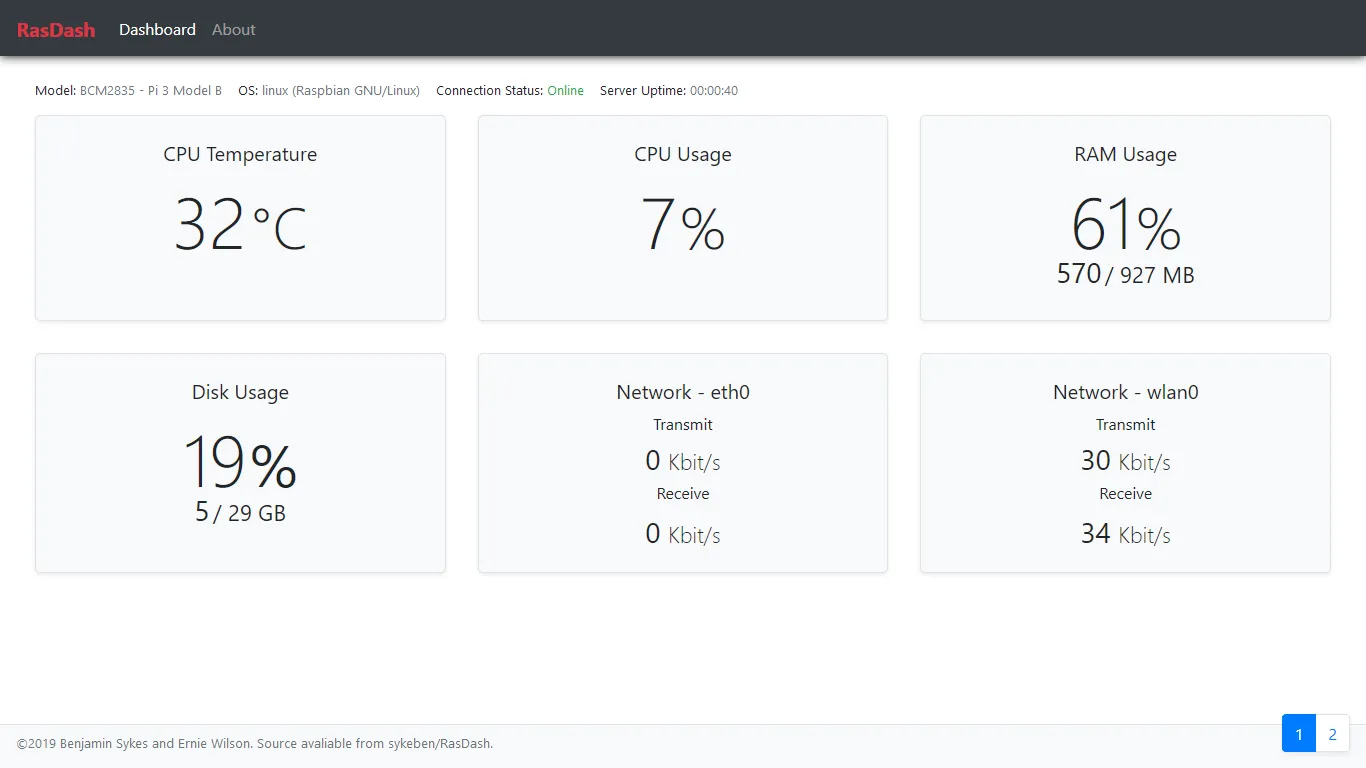Viewport: 1366px width, 768px height.
Task: Click the RasDash brand logo
Action: pos(56,30)
